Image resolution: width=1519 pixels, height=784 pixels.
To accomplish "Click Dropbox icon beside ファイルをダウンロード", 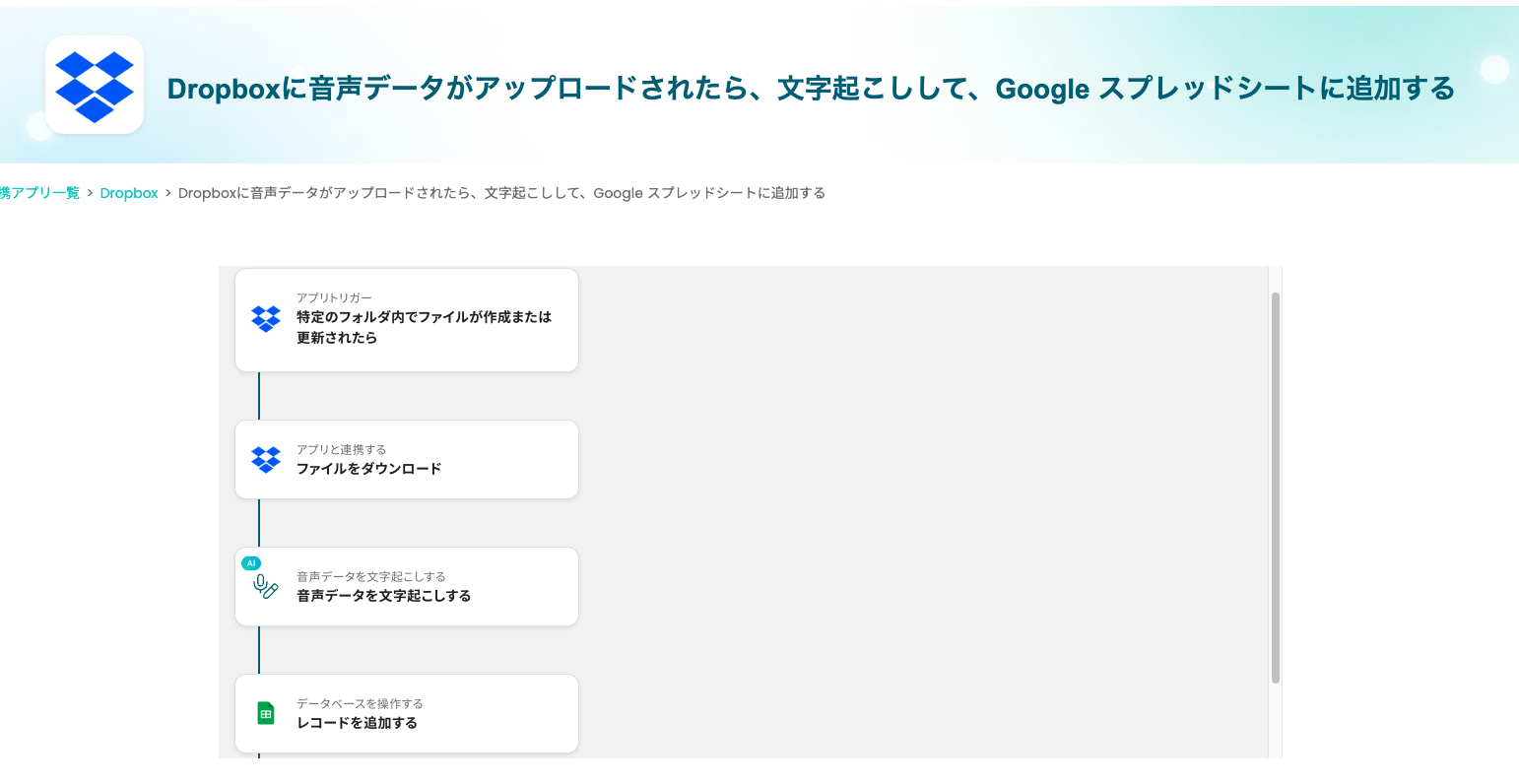I will click(266, 459).
